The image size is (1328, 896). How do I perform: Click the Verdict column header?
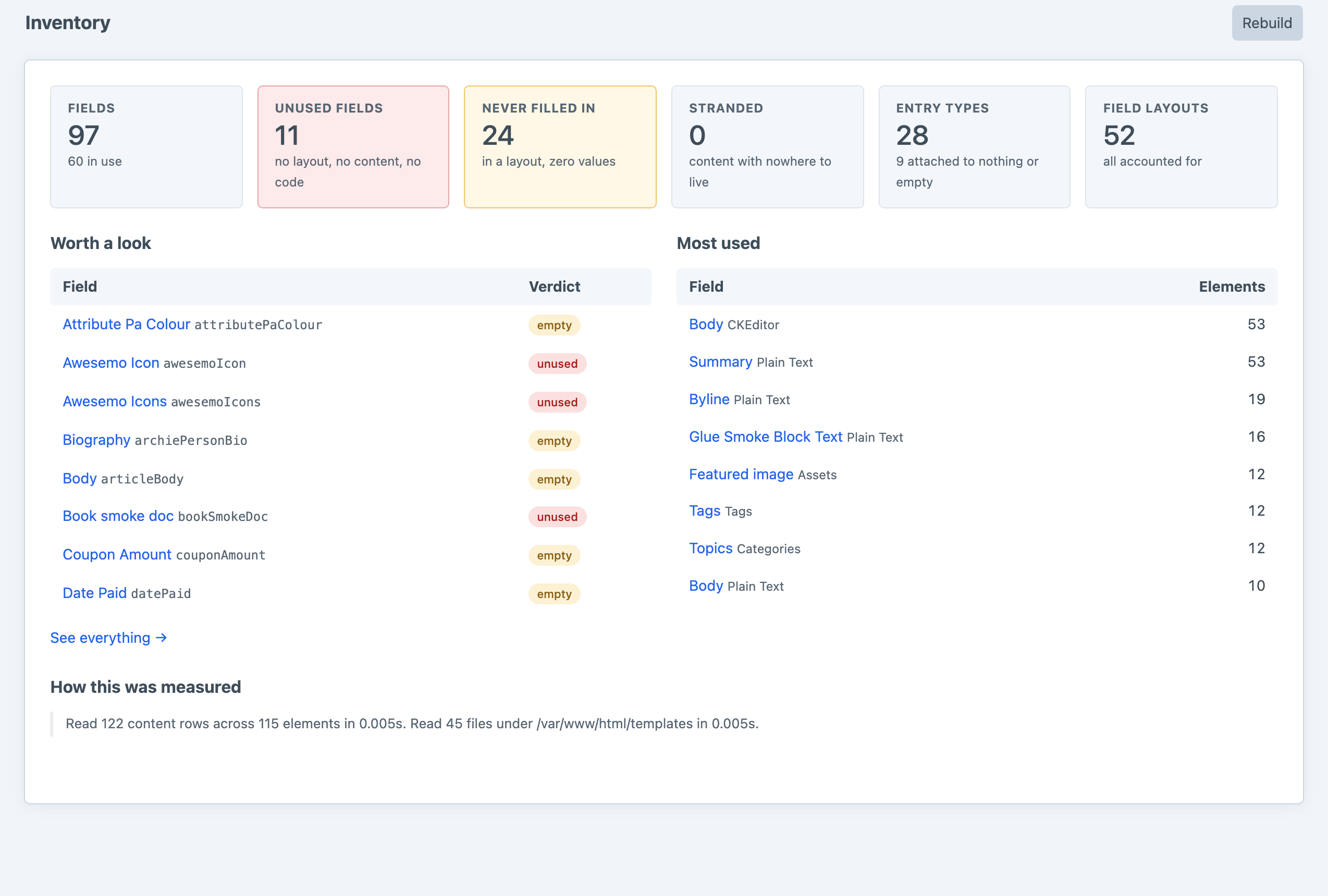[554, 287]
